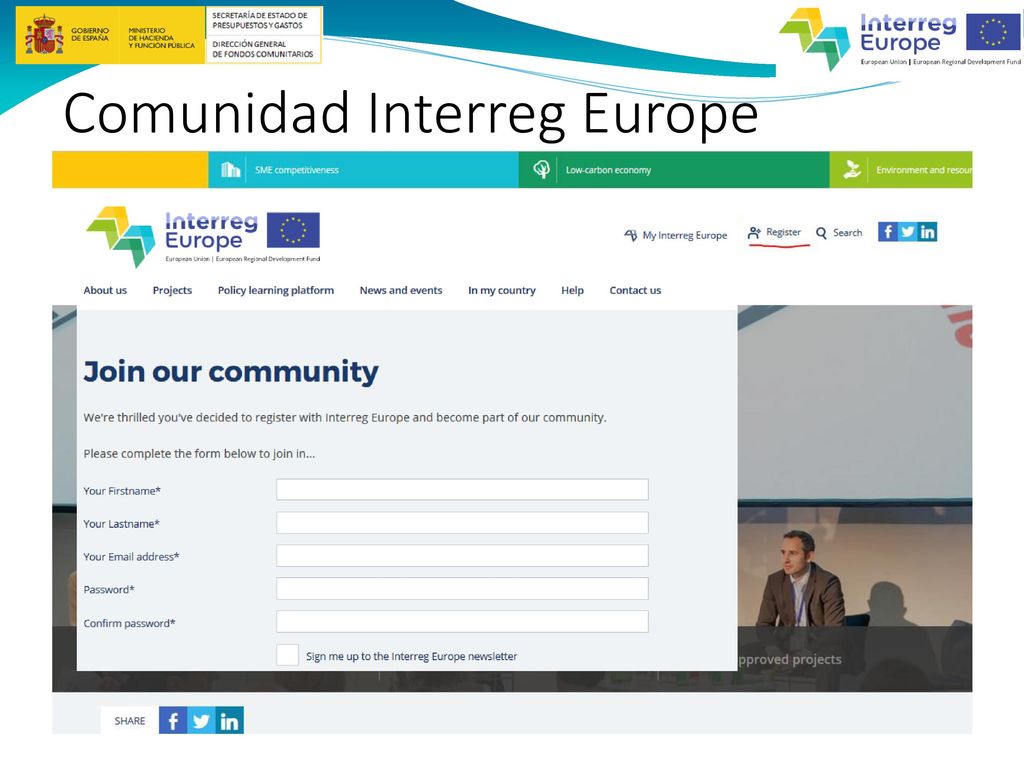The width and height of the screenshot is (1024, 768).
Task: Click the Join our community heading
Action: coord(231,371)
